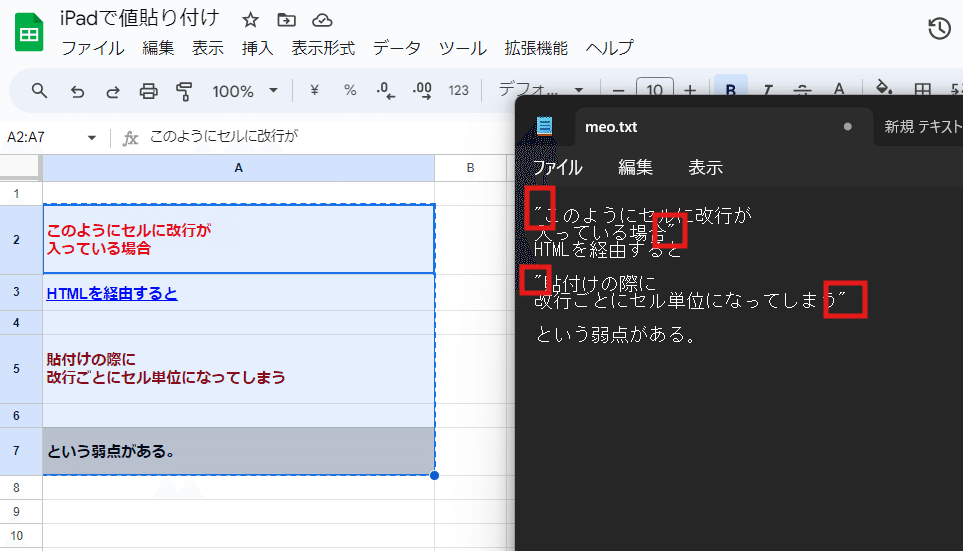This screenshot has width=963, height=551.
Task: Open the fill color picker
Action: tap(883, 87)
